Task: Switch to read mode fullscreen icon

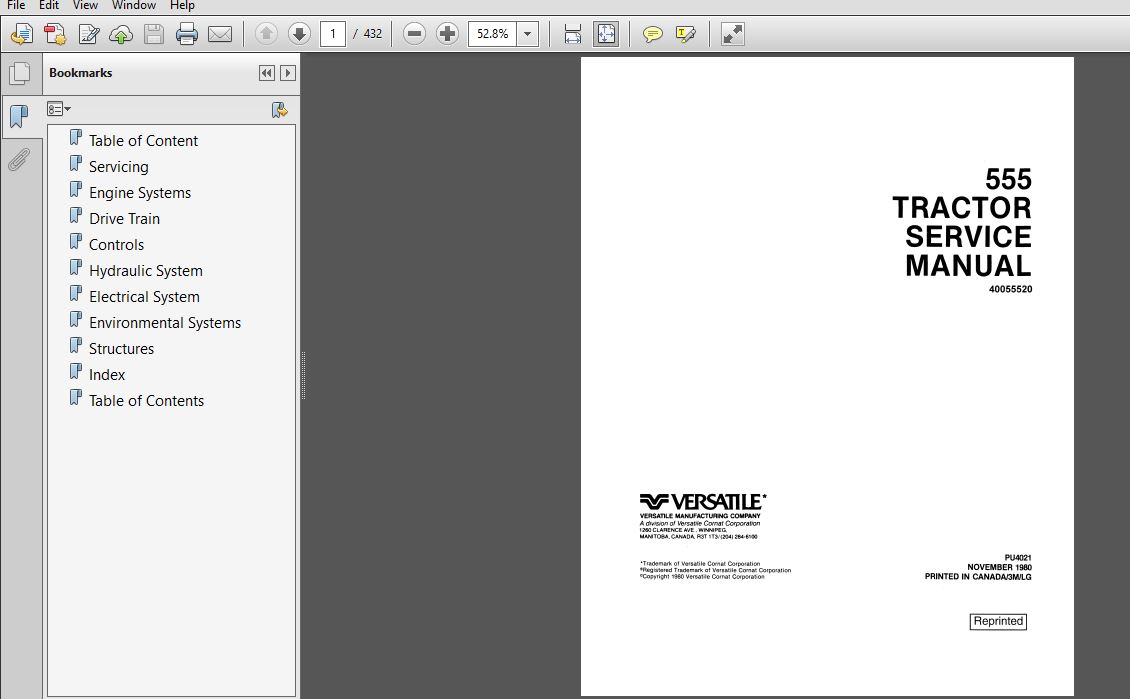Action: coord(732,34)
